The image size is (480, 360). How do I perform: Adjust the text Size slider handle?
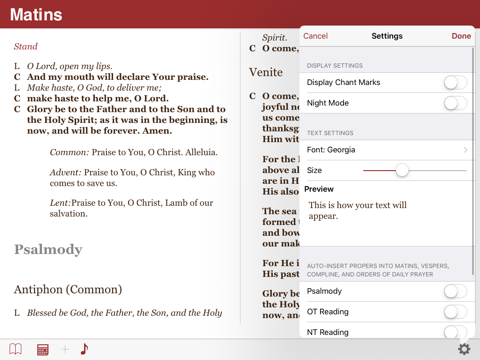click(x=402, y=170)
